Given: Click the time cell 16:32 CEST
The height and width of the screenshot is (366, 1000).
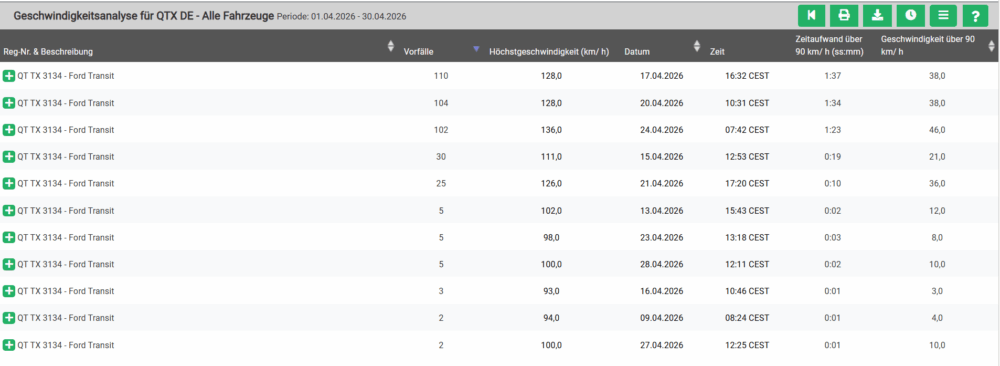Looking at the screenshot, I should pos(747,76).
